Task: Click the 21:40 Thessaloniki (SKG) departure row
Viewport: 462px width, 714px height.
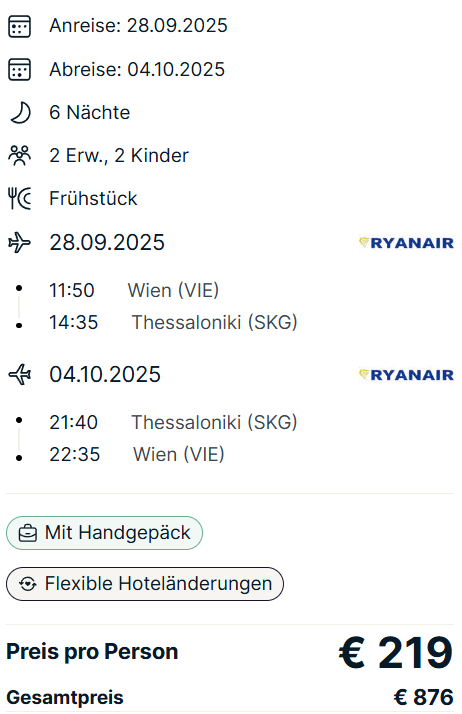Action: 173,422
